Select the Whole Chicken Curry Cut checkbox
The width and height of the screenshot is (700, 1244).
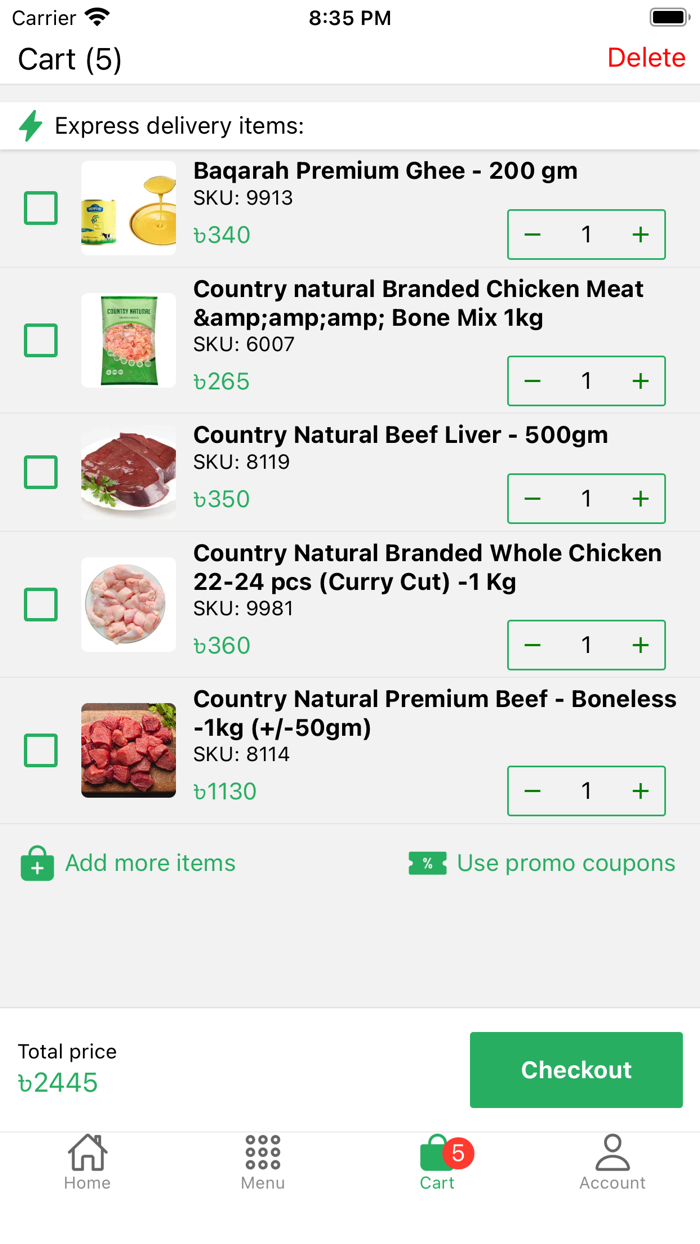pos(40,604)
